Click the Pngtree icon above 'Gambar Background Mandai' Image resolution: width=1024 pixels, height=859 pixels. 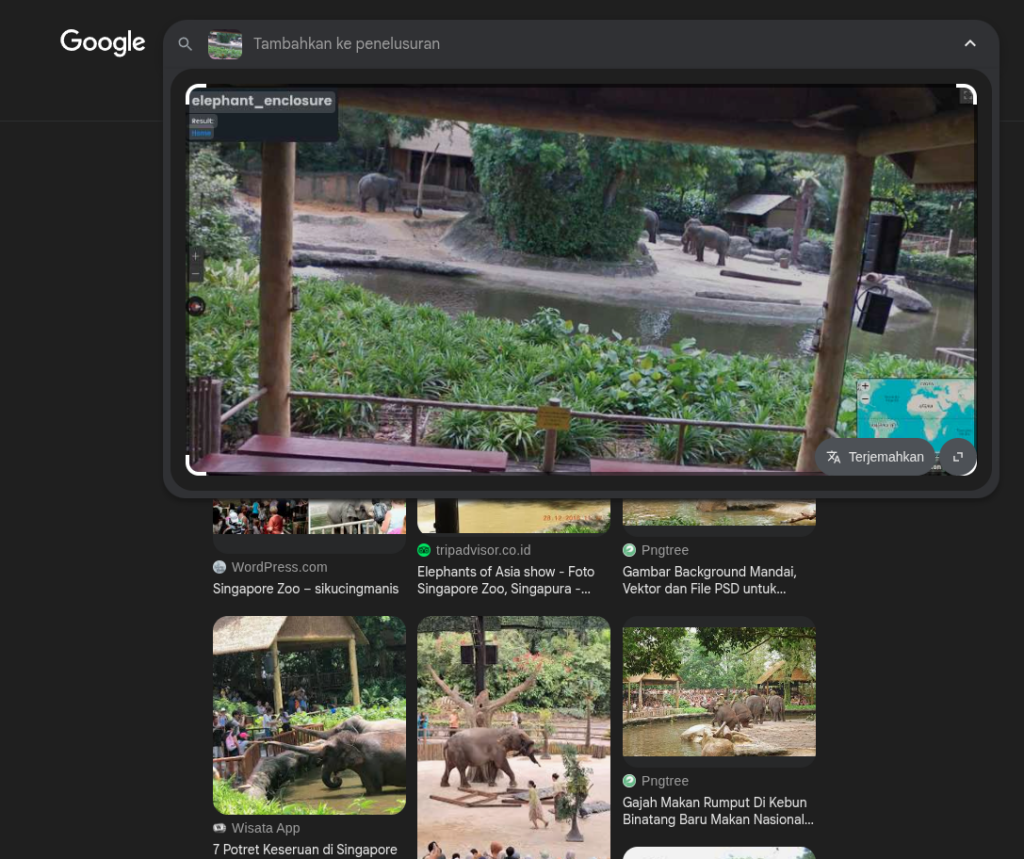[629, 550]
